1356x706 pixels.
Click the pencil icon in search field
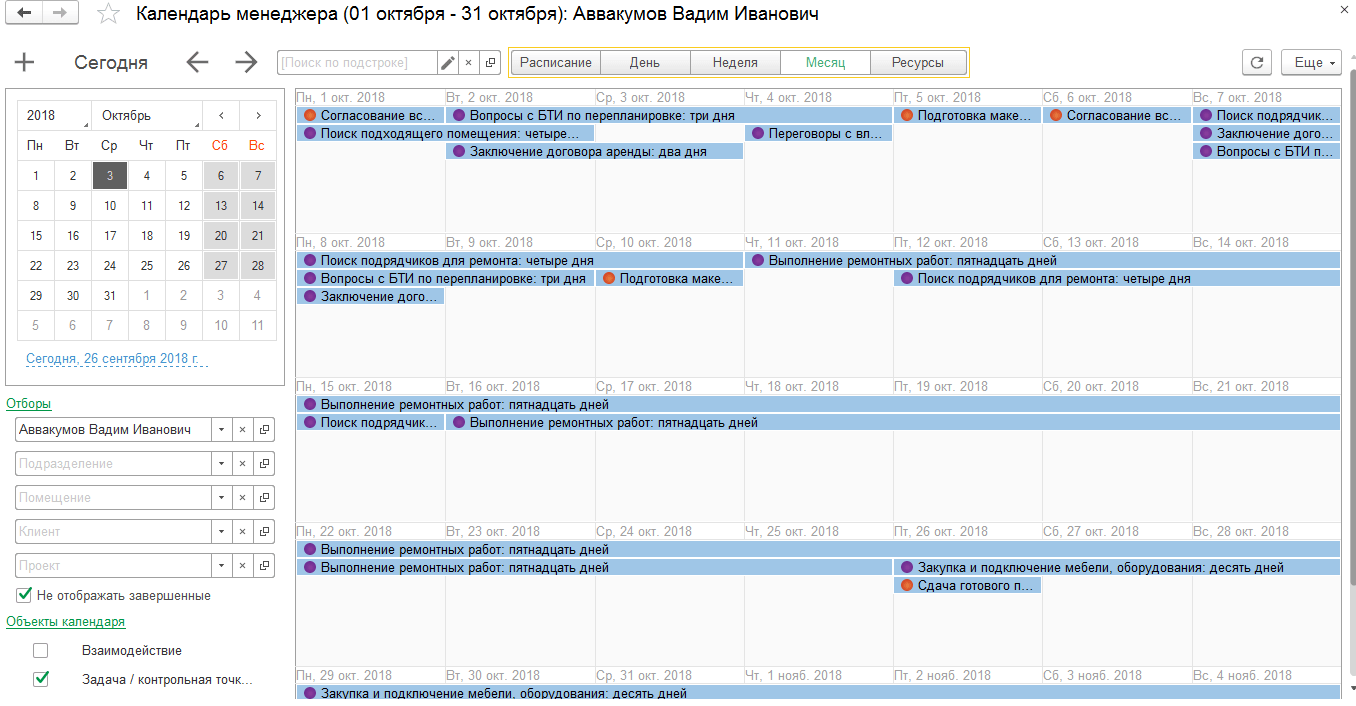[x=447, y=63]
